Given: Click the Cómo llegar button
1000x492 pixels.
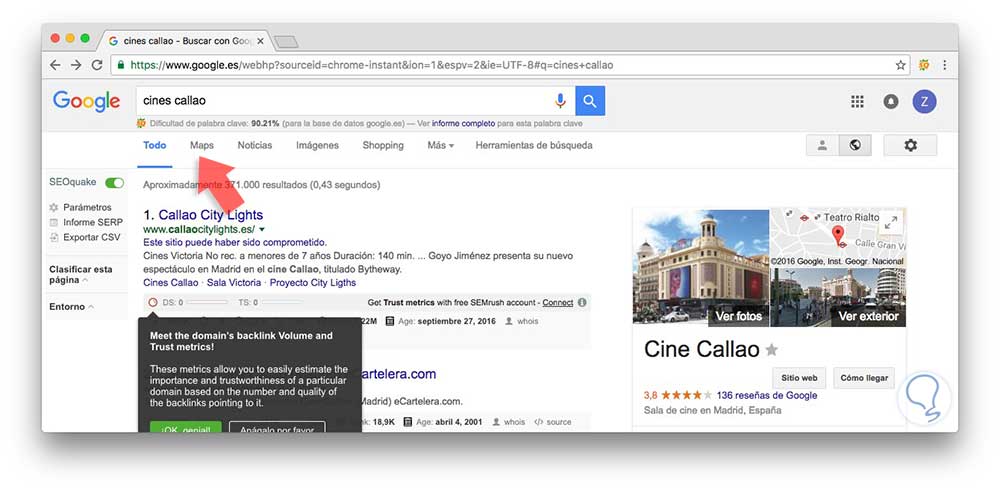Looking at the screenshot, I should 864,378.
